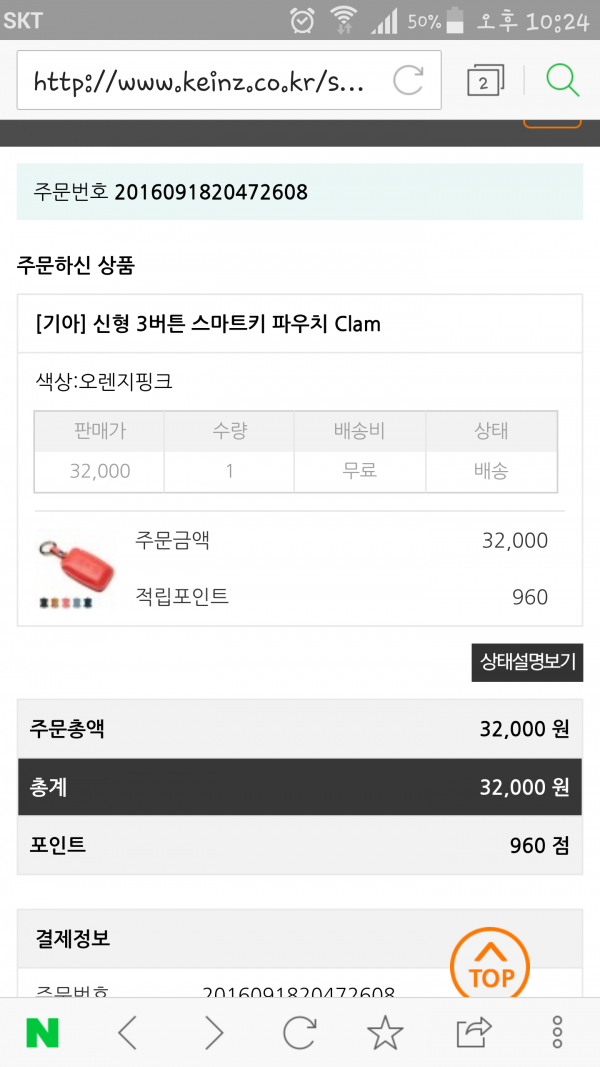600x1067 pixels.
Task: Tap the green search magnifier icon
Action: click(563, 80)
